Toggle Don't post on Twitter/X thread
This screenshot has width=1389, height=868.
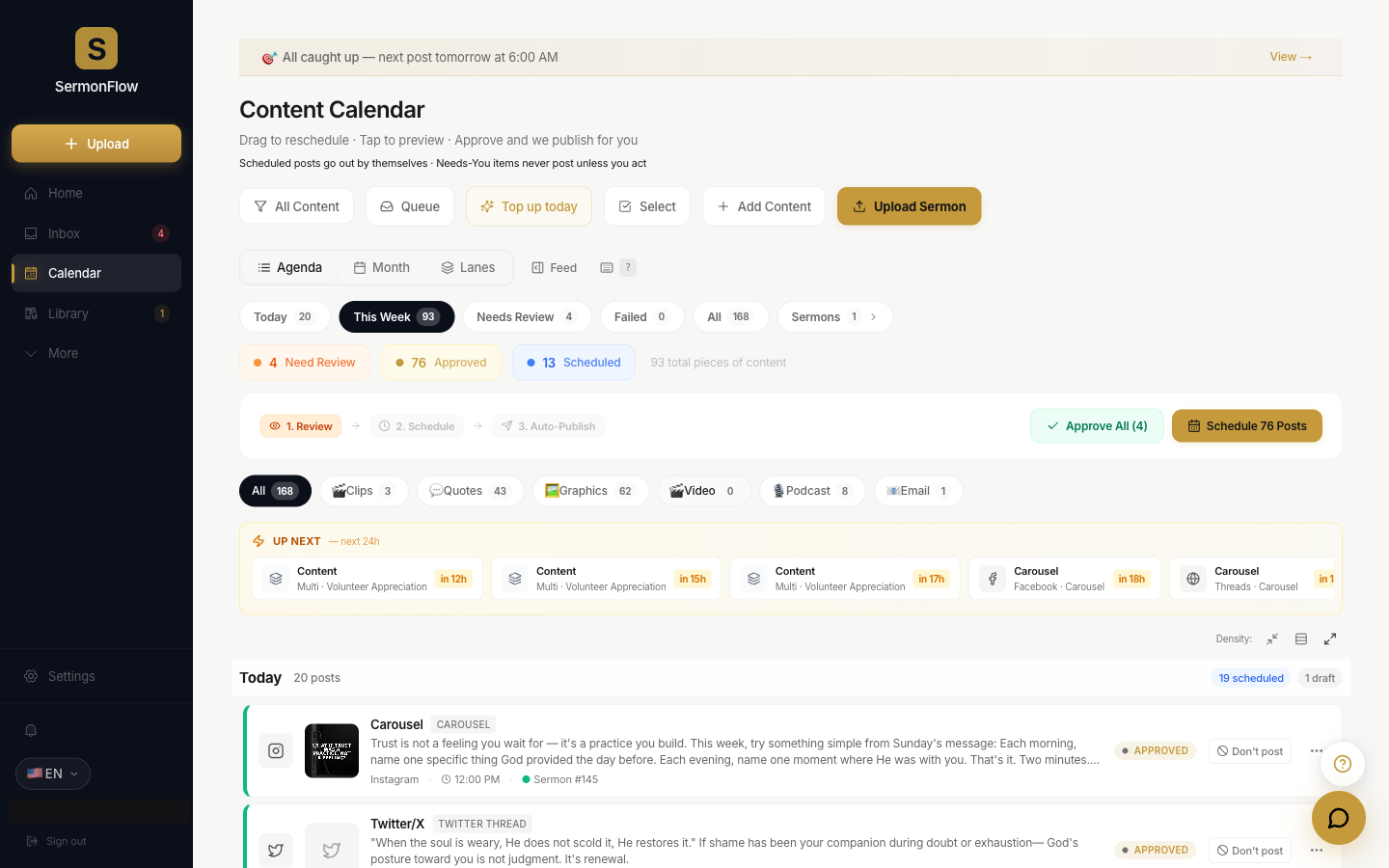pyautogui.click(x=1249, y=850)
